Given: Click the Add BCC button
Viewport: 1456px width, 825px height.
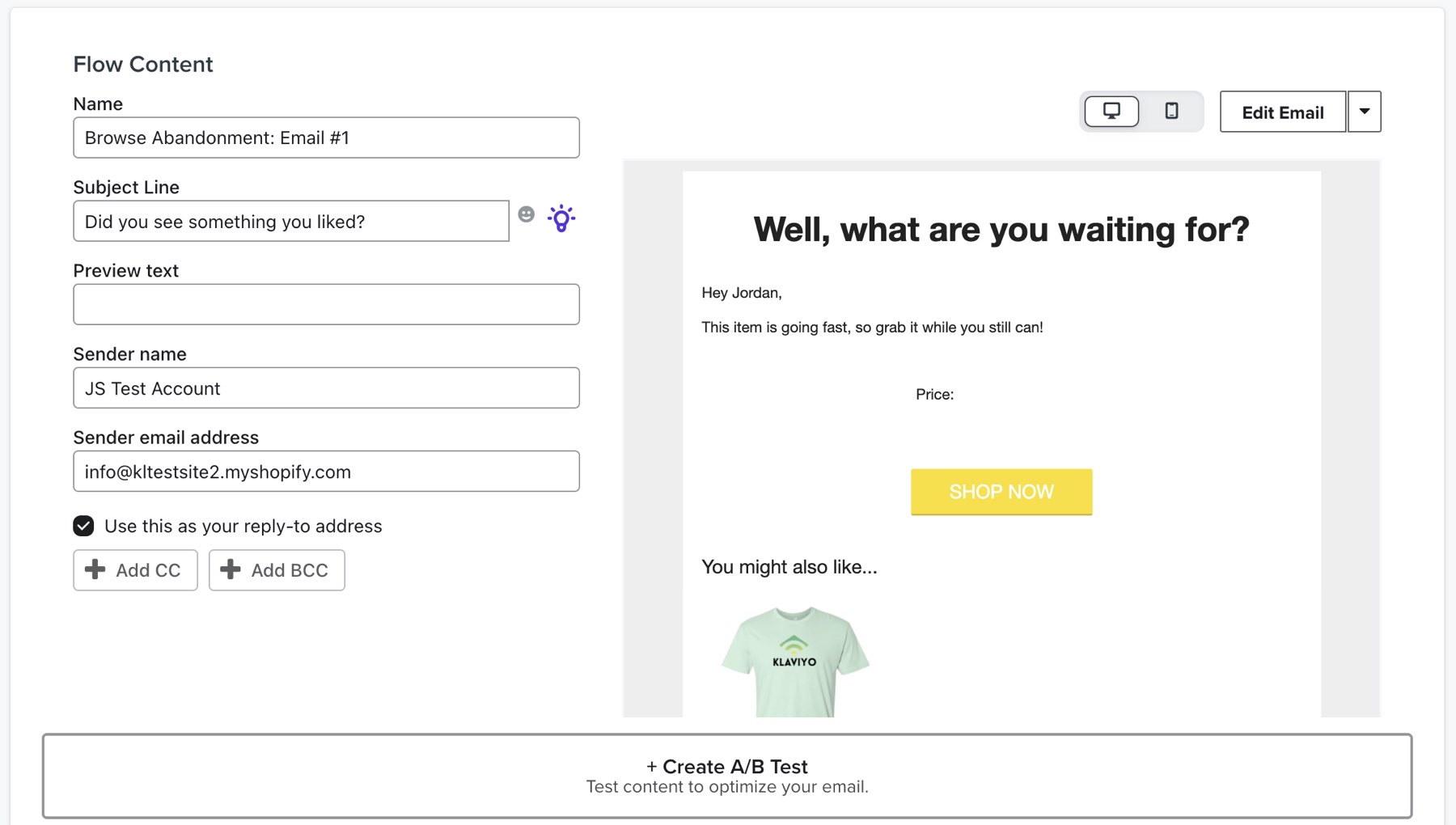Looking at the screenshot, I should 277,570.
